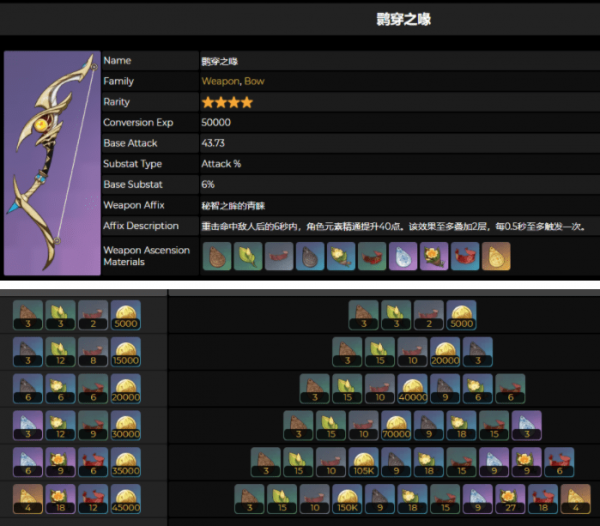Select the green leaf bud ascension material icon
This screenshot has height=526, width=600.
point(248,256)
